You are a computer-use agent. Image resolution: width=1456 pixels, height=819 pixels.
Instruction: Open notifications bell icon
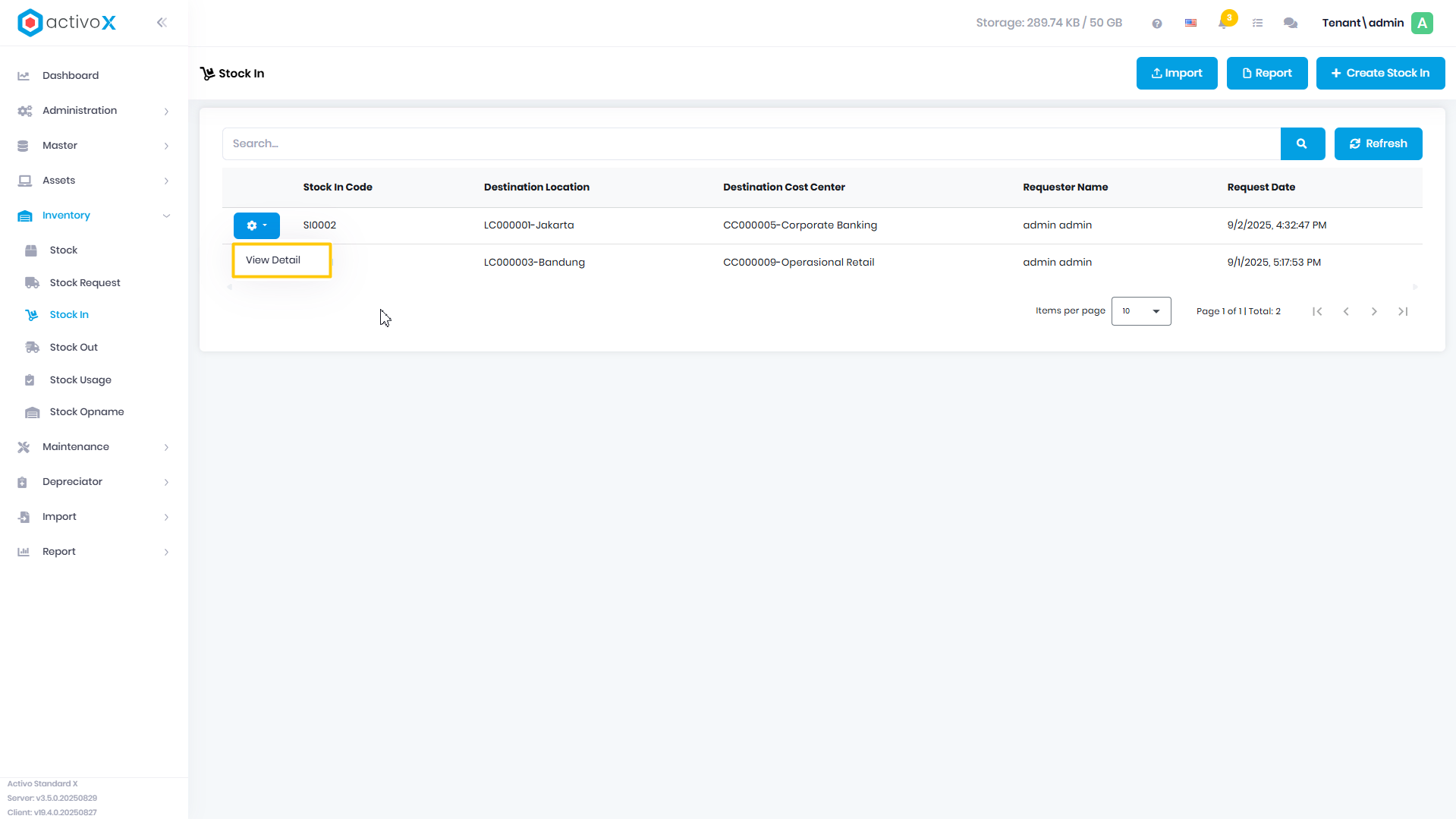[1223, 24]
